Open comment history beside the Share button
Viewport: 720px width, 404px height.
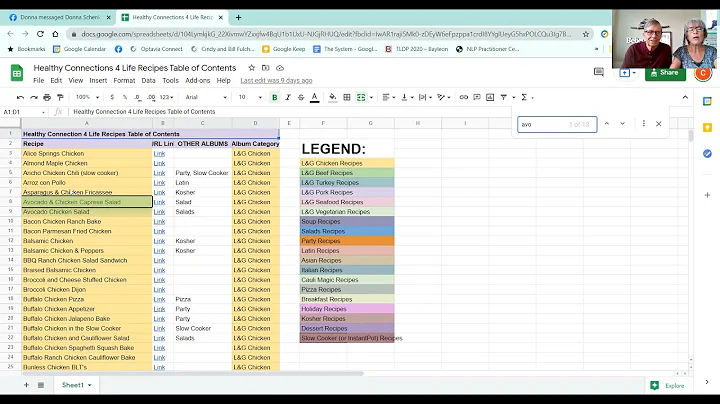click(x=599, y=72)
